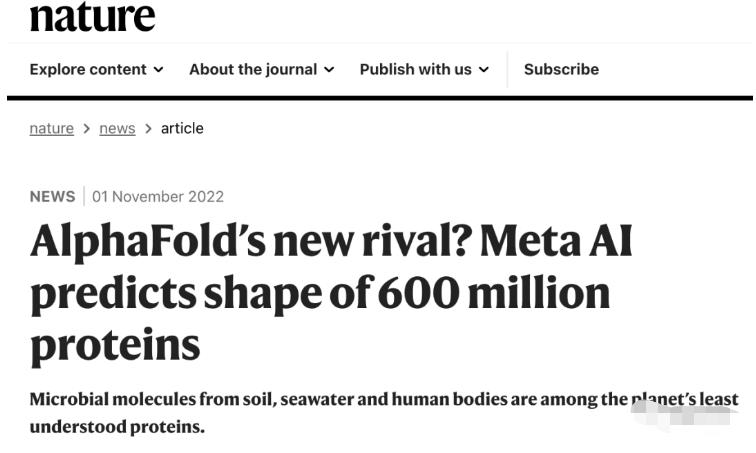The height and width of the screenshot is (453, 756).
Task: Open Publish with us menu
Action: (424, 69)
